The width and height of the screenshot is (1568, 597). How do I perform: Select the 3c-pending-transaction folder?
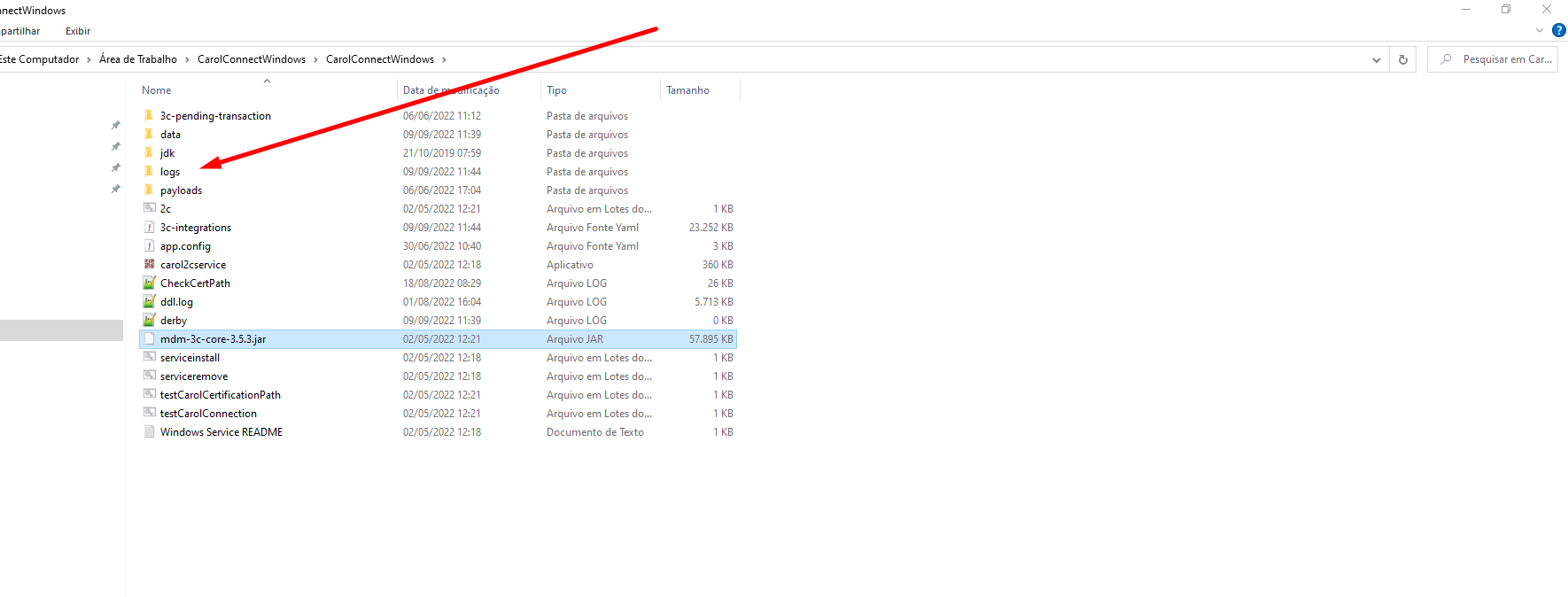(215, 116)
